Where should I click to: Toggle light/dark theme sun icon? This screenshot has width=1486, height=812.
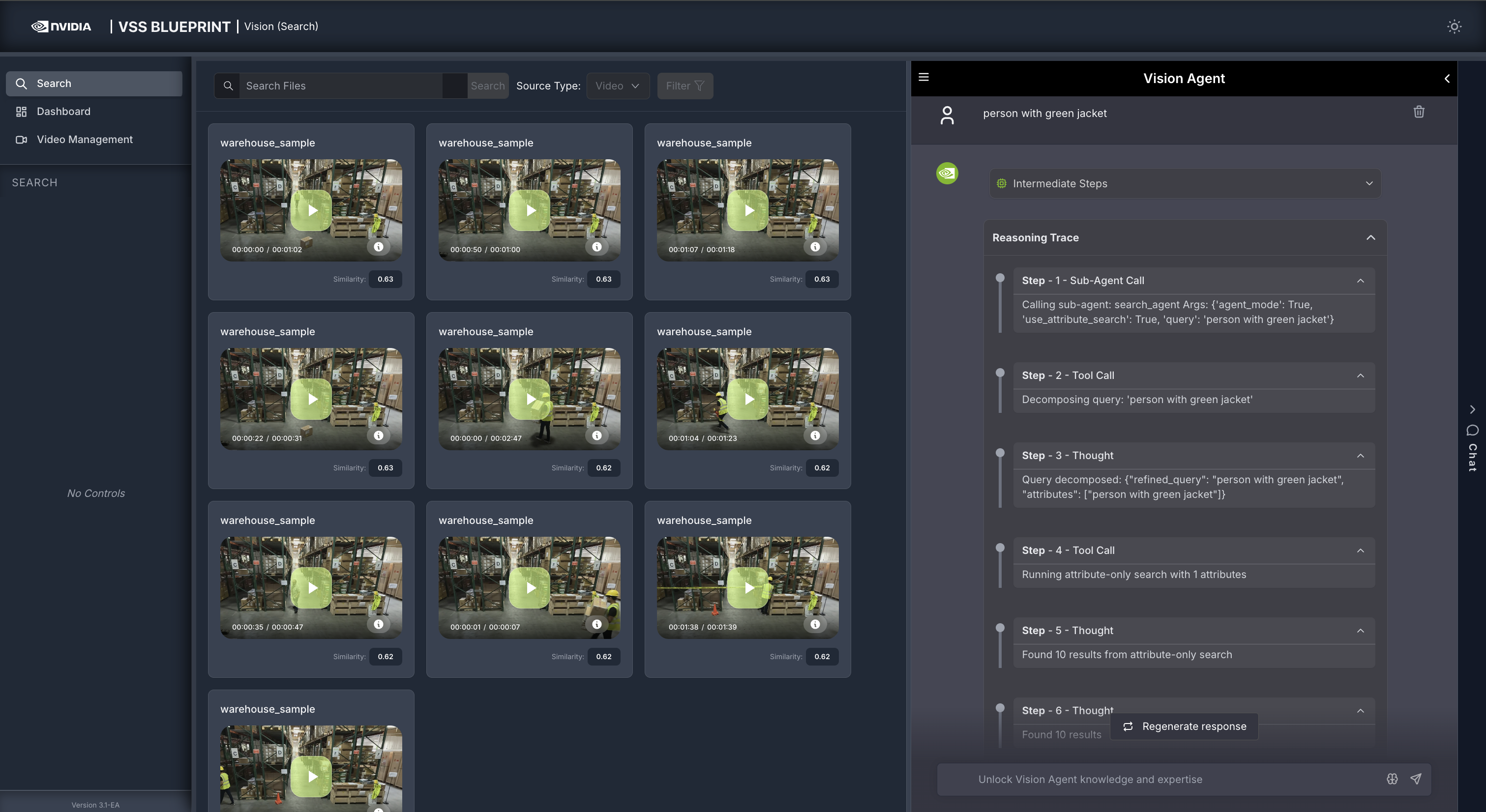pyautogui.click(x=1454, y=27)
